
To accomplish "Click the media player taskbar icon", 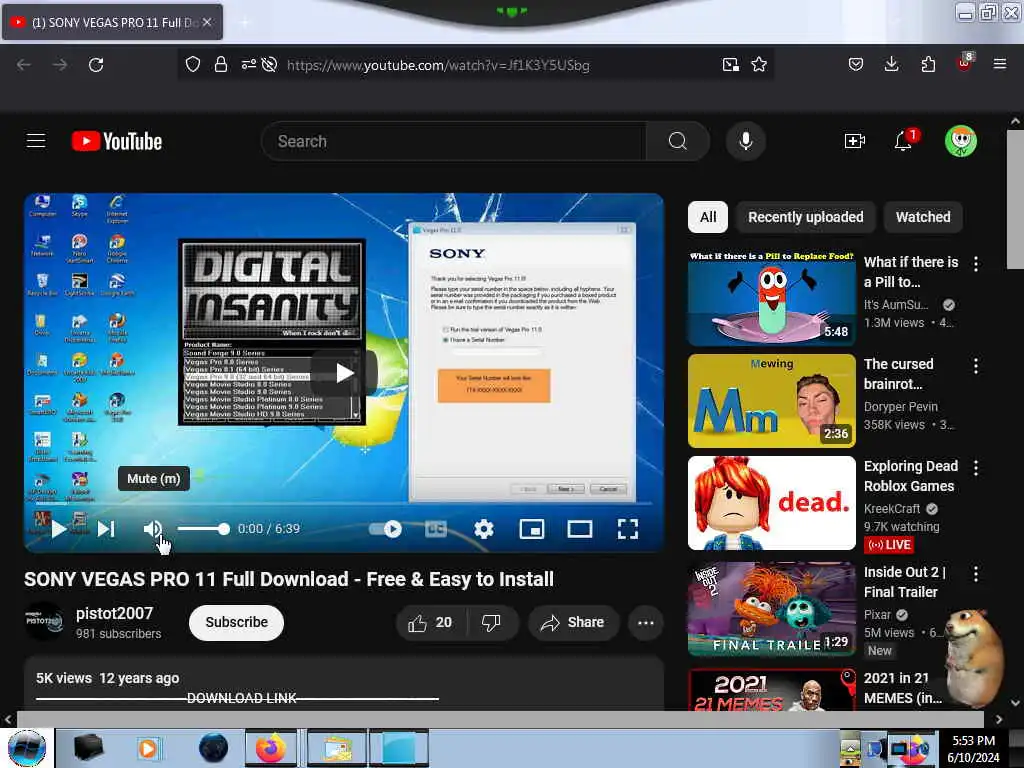I will [148, 748].
